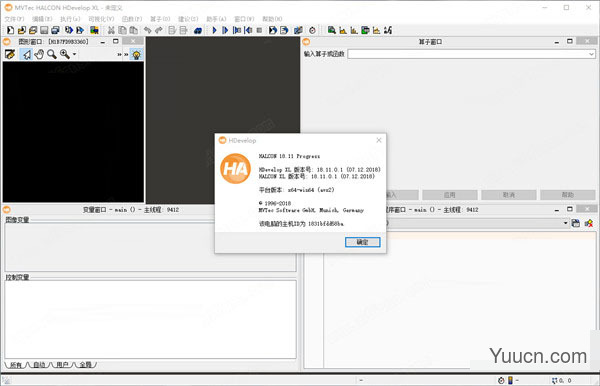Open the 助手(A) menu
The image size is (600, 386).
click(x=216, y=19)
